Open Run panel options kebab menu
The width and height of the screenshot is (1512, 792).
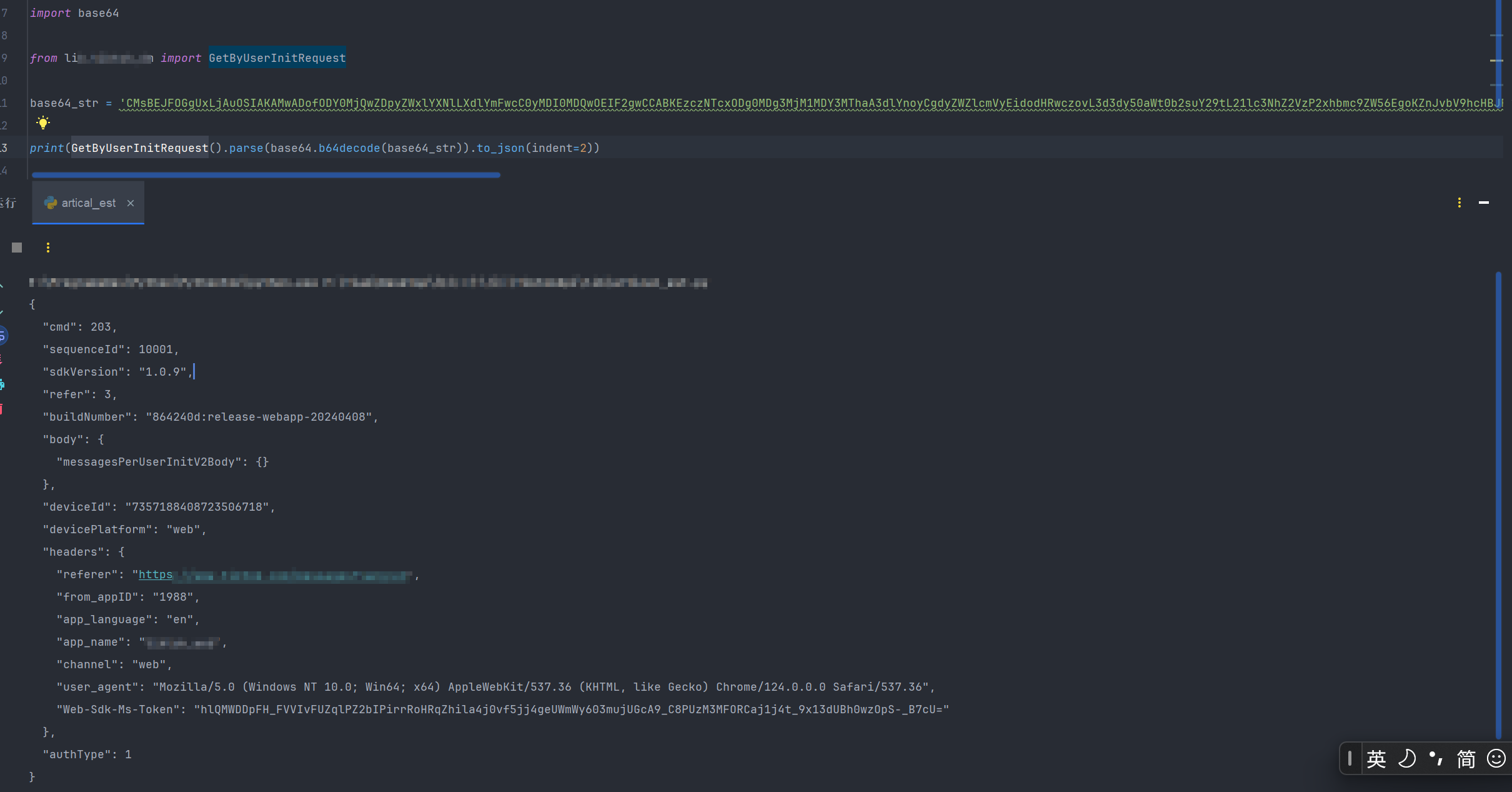click(1459, 203)
